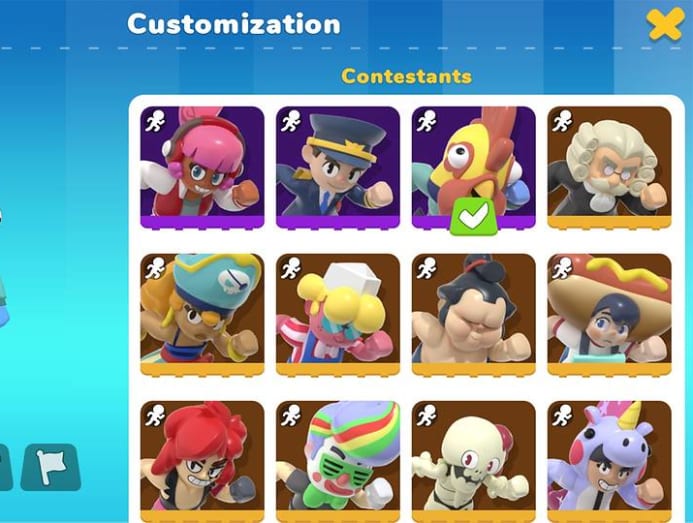Choose the rainbow clown with green glasses

coord(338,462)
